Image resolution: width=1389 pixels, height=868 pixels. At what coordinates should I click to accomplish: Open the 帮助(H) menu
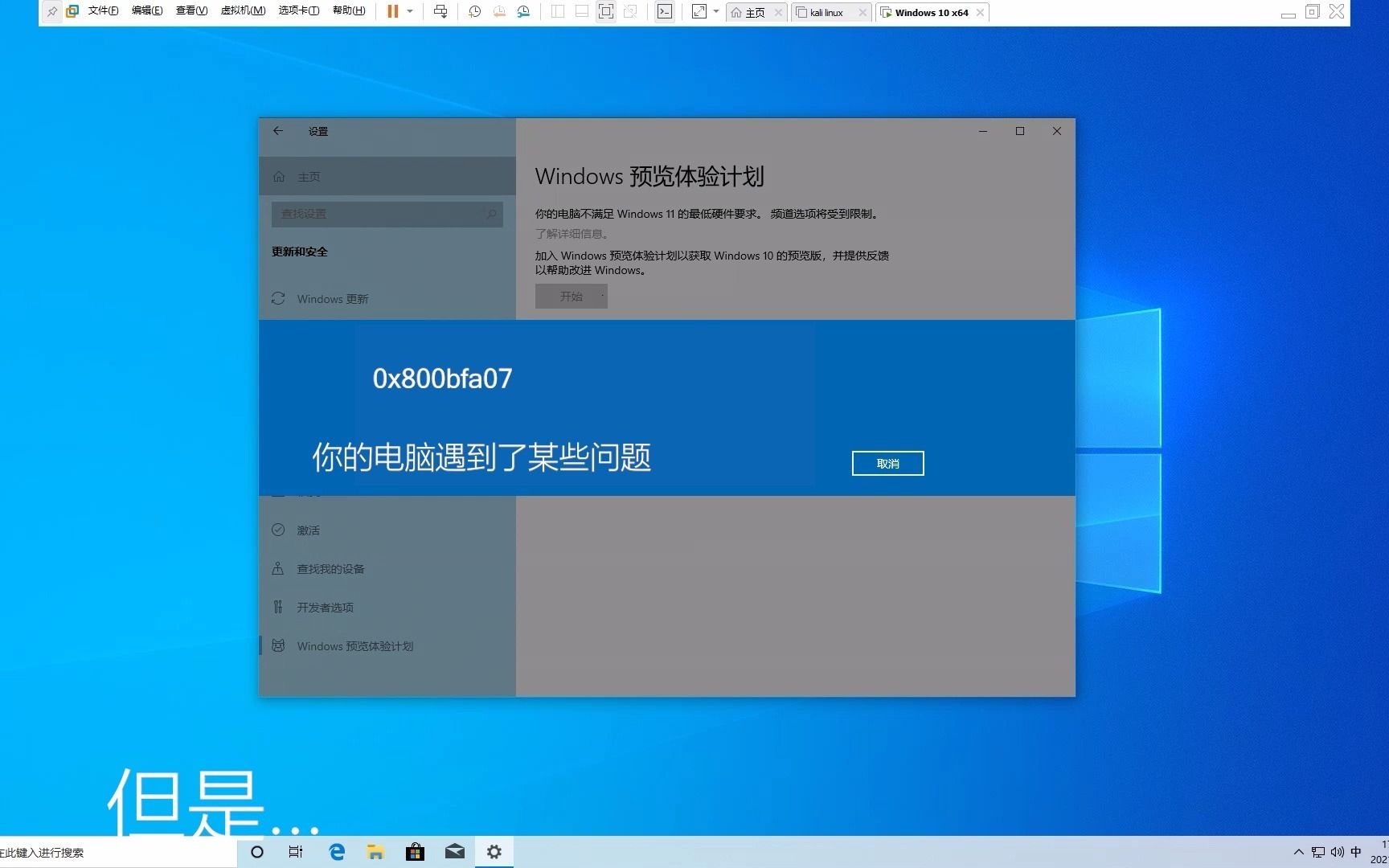pos(349,11)
